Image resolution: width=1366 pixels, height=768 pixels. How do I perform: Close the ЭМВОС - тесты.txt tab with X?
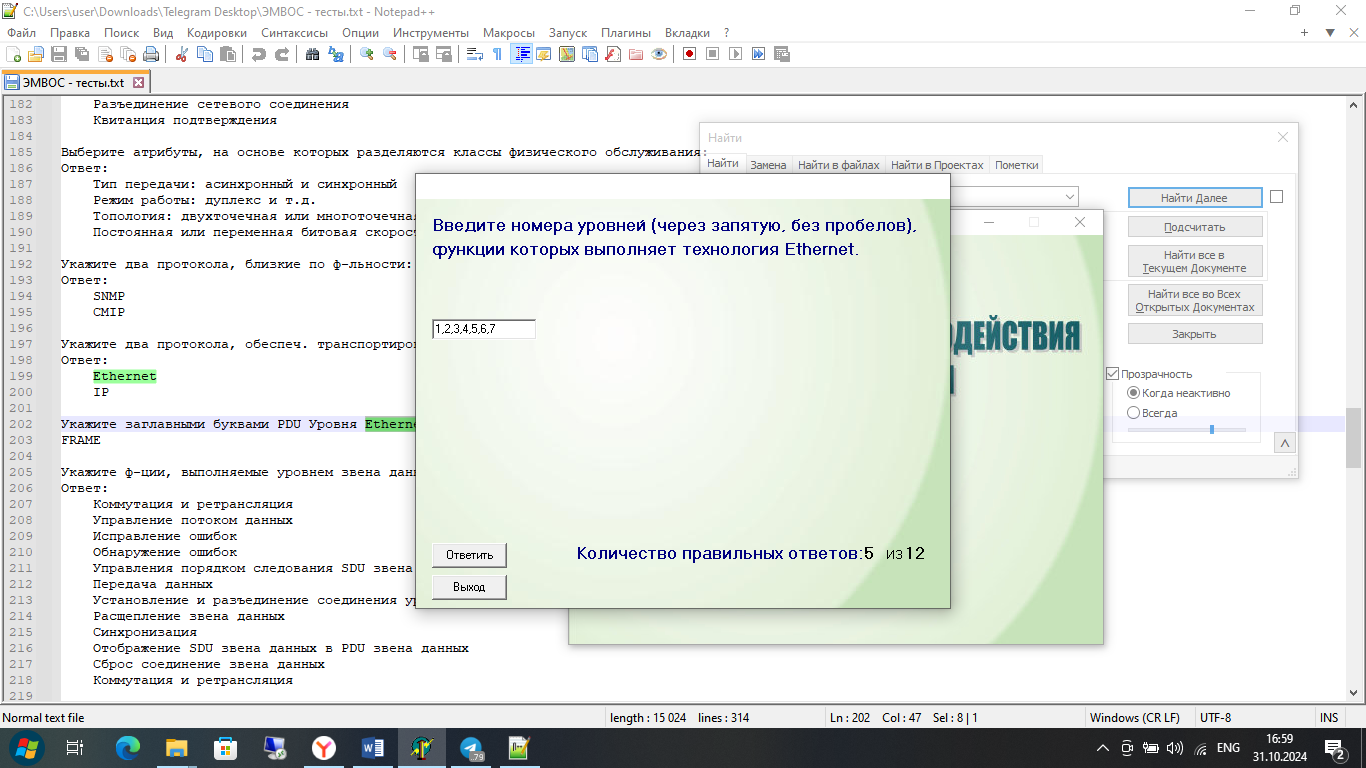139,83
